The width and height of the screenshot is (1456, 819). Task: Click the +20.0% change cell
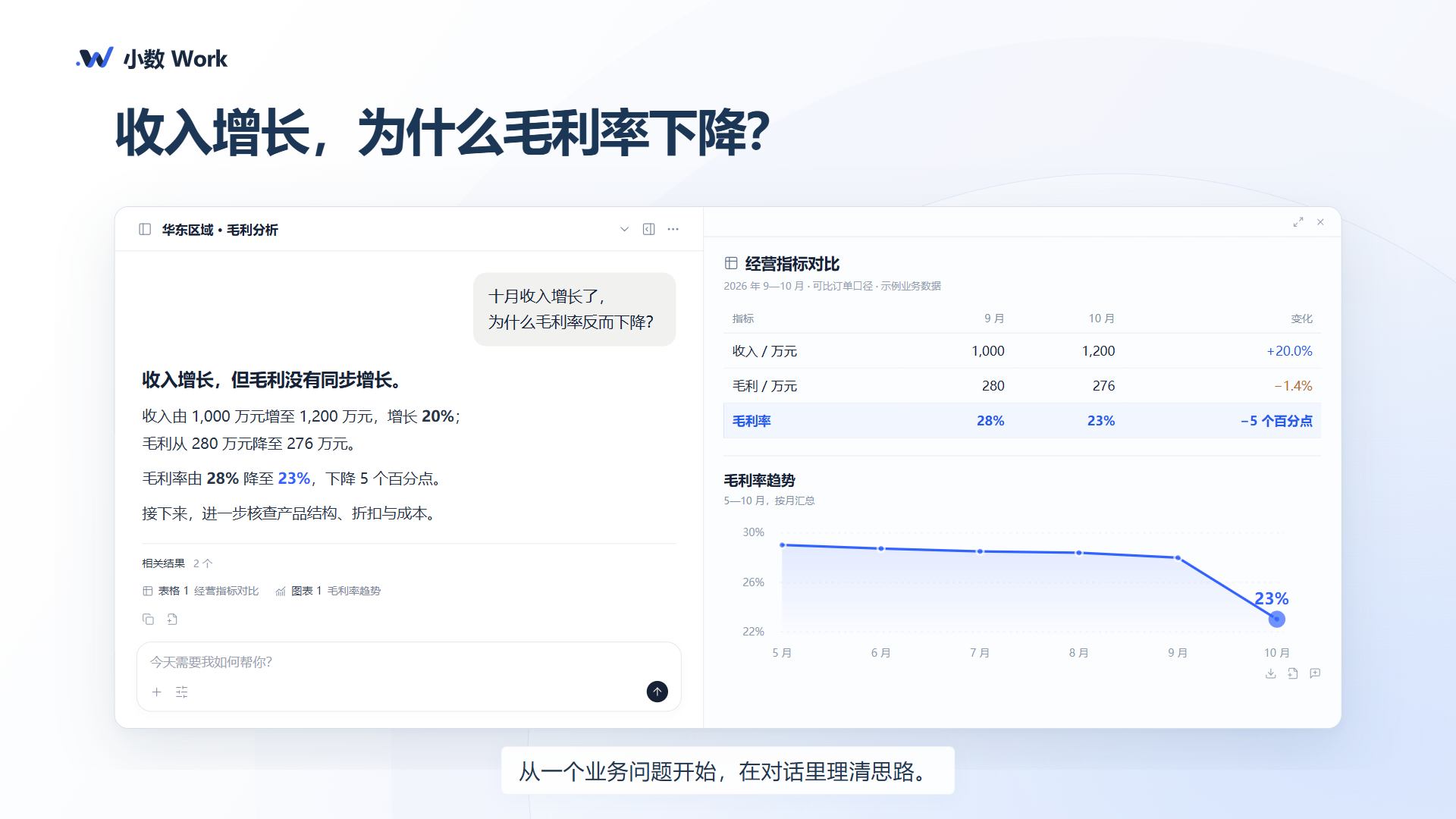[x=1289, y=351]
